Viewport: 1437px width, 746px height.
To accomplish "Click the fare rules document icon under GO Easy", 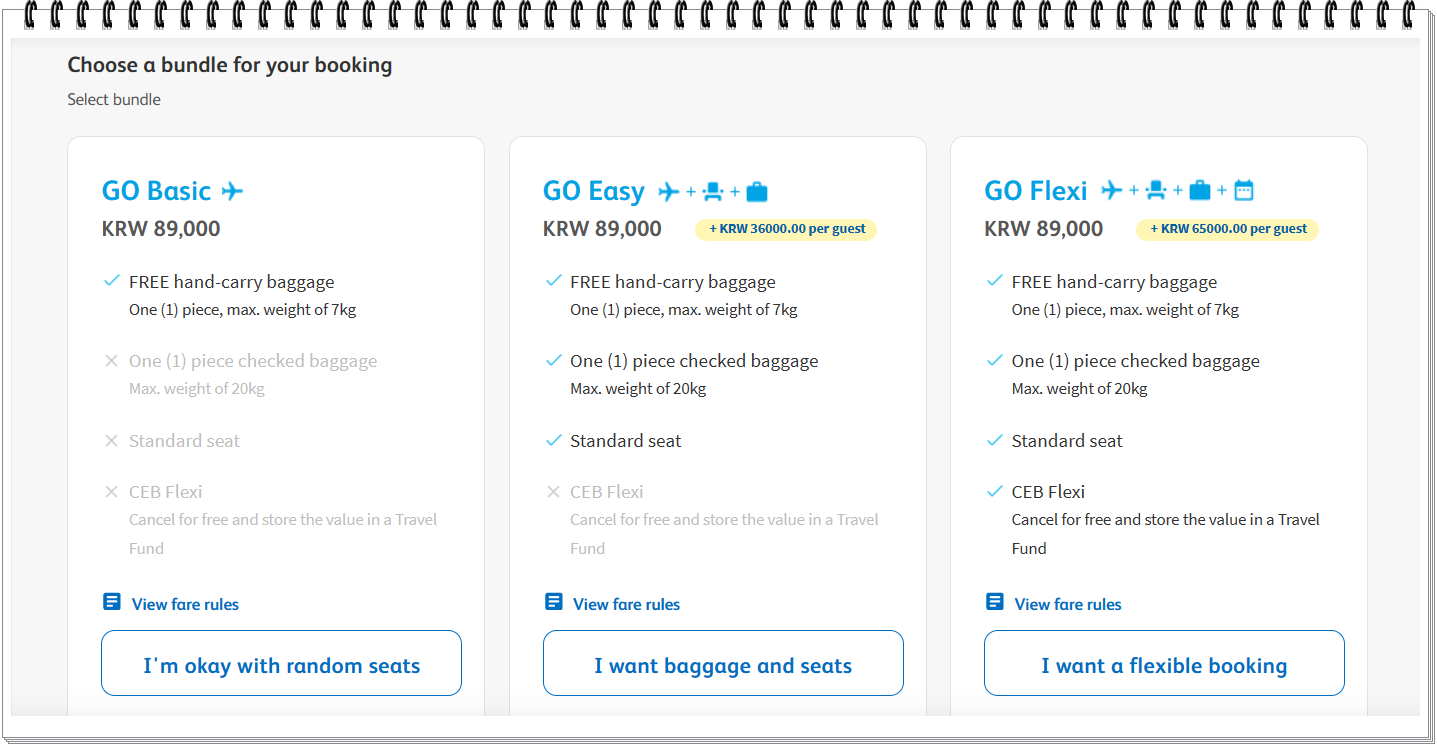I will coord(553,602).
